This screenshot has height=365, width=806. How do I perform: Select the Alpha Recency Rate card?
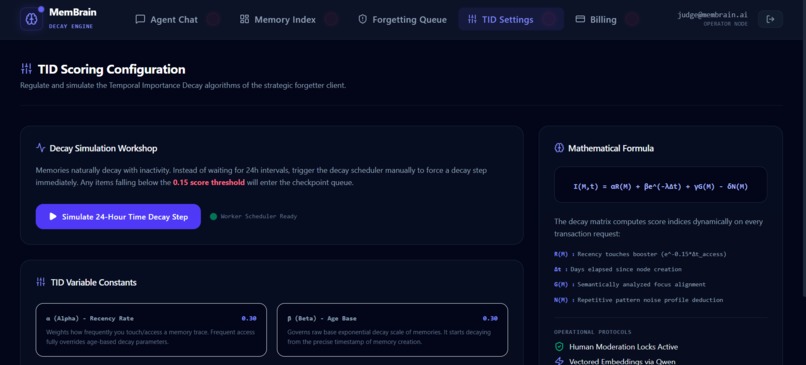coord(151,330)
